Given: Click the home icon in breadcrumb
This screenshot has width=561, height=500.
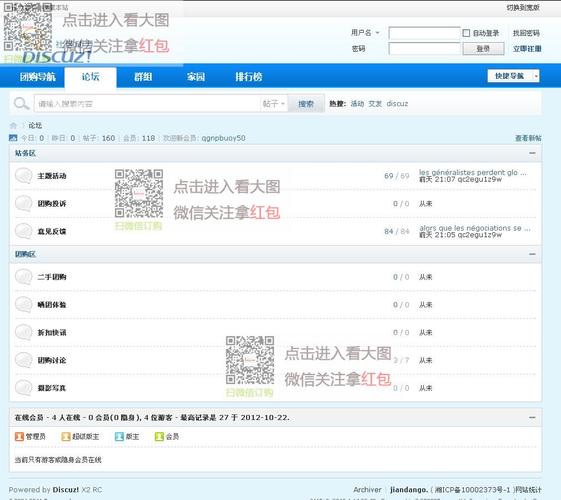Looking at the screenshot, I should [13, 125].
